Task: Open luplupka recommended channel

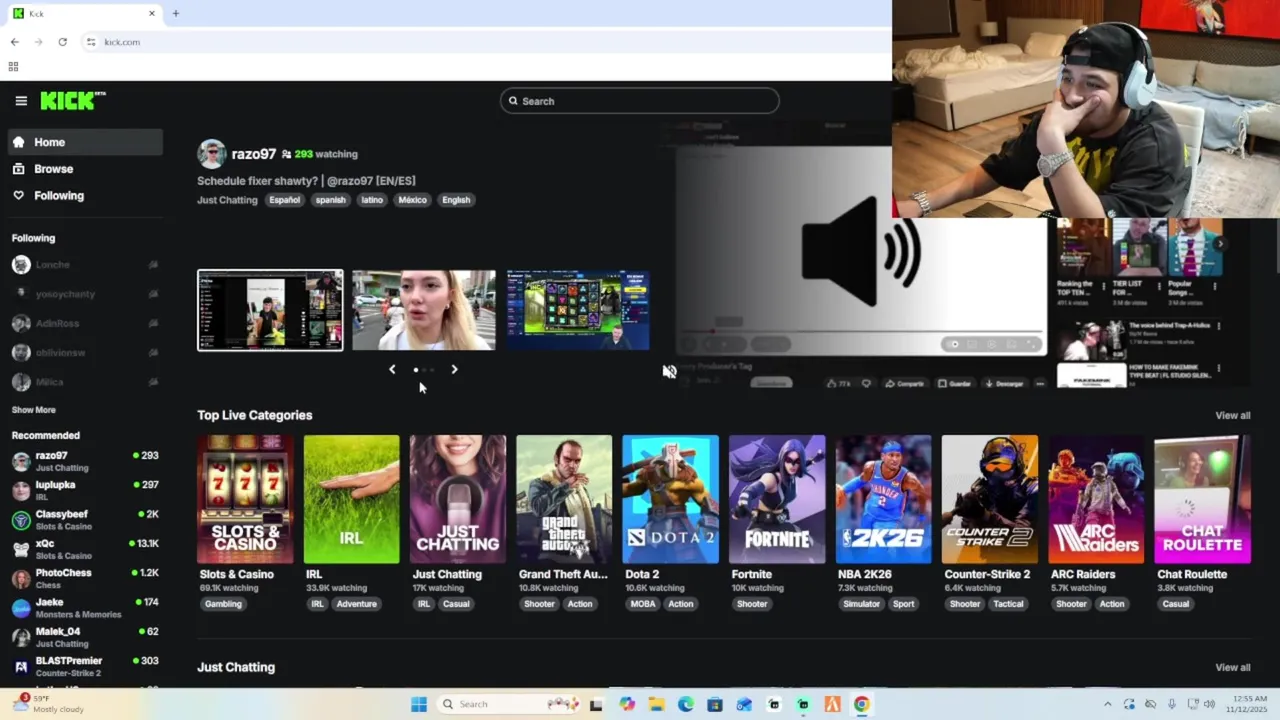Action: click(85, 490)
